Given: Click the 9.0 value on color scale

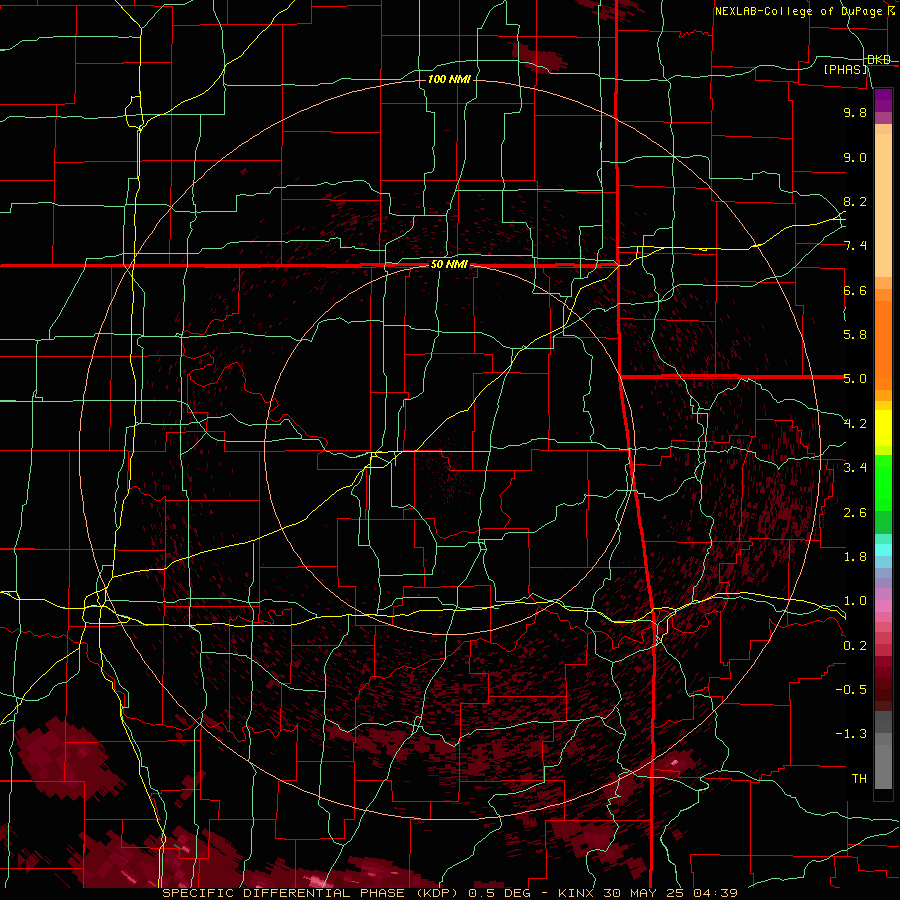Looking at the screenshot, I should pyautogui.click(x=855, y=157).
